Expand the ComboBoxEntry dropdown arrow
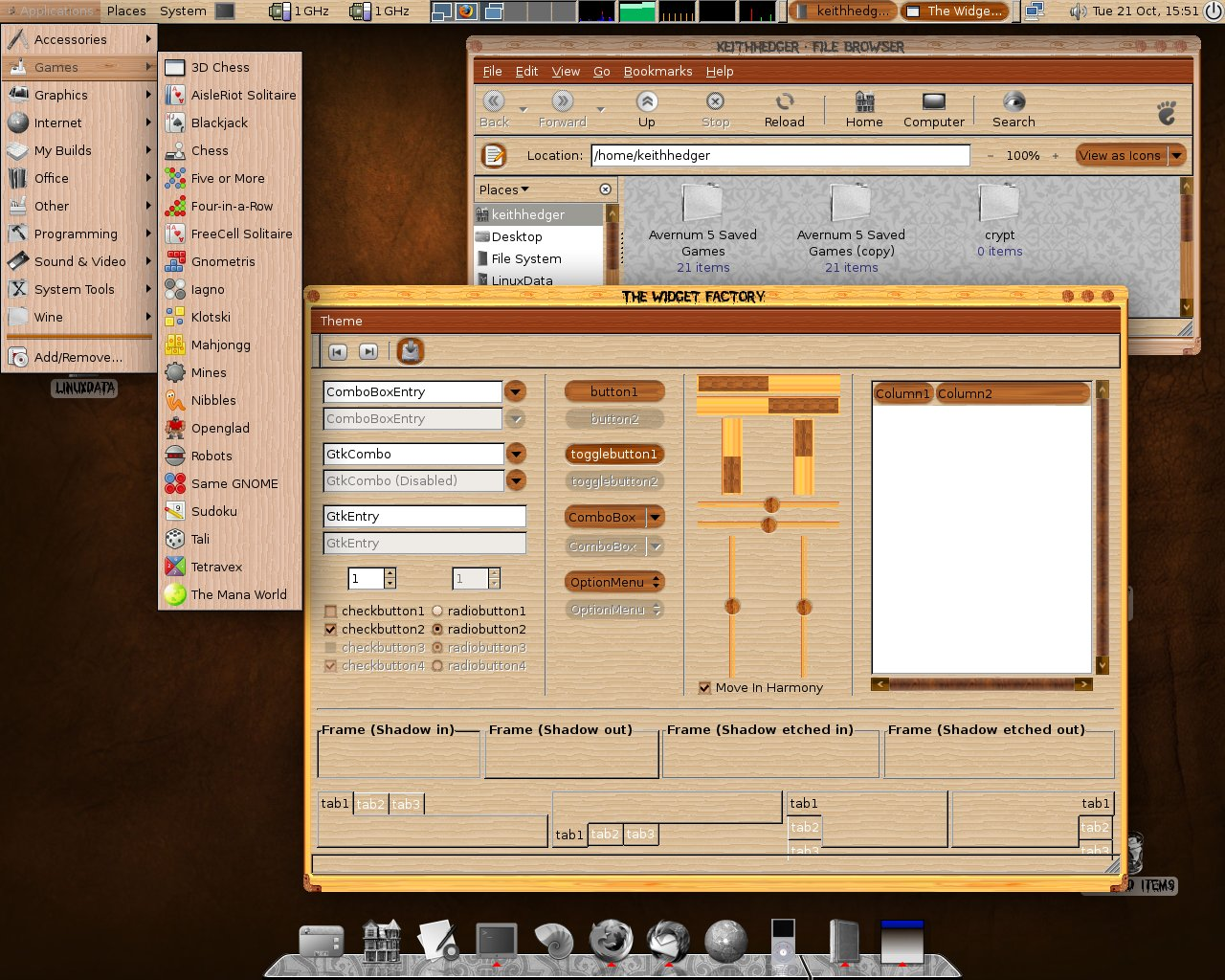The height and width of the screenshot is (980, 1225). [x=515, y=391]
